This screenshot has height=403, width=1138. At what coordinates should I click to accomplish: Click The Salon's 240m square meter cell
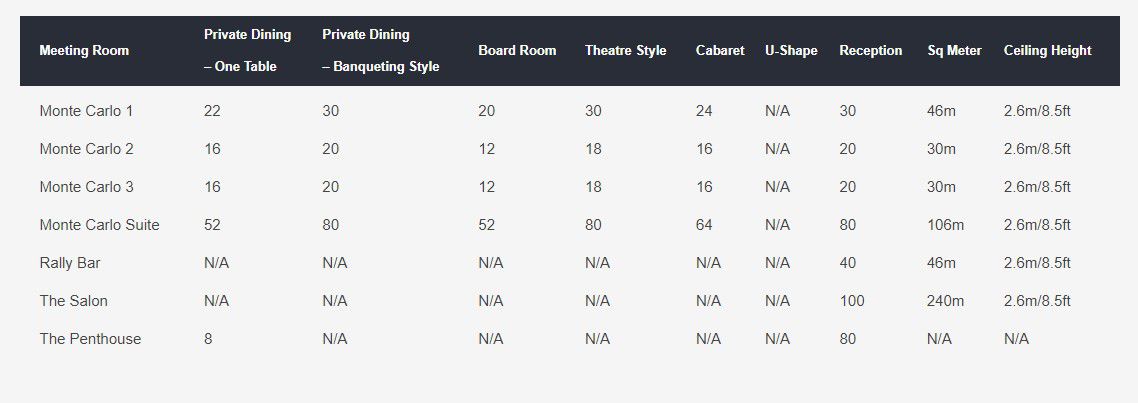(x=945, y=301)
